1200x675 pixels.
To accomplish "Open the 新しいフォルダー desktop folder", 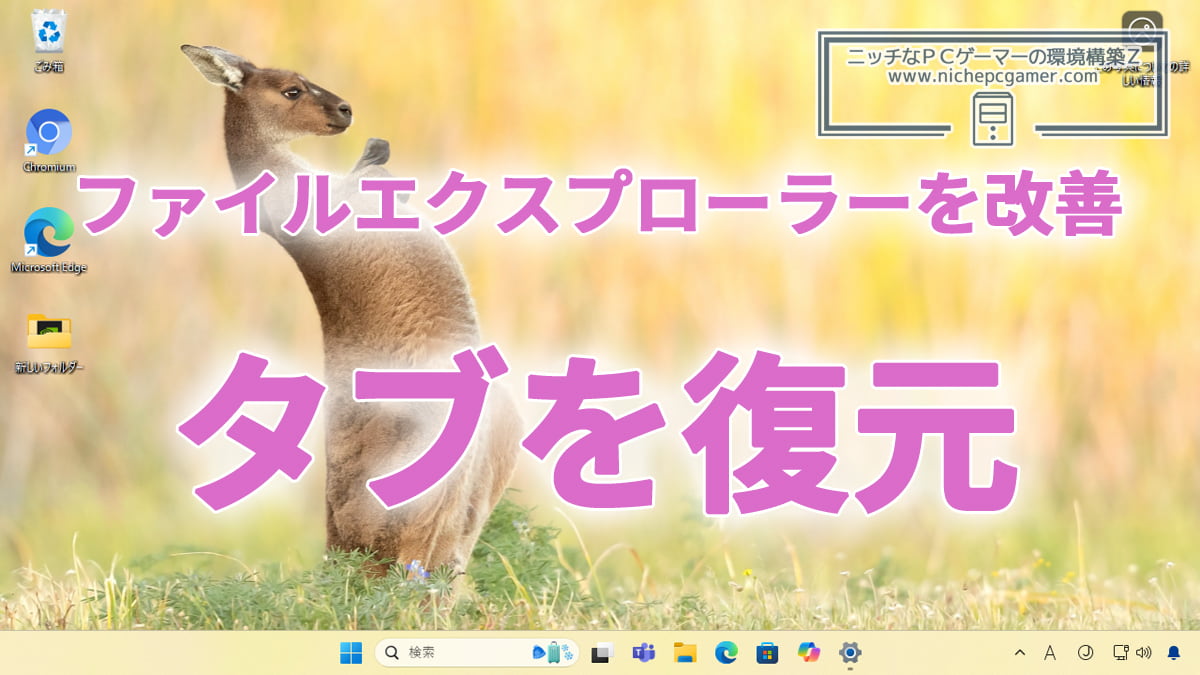I will (48, 333).
